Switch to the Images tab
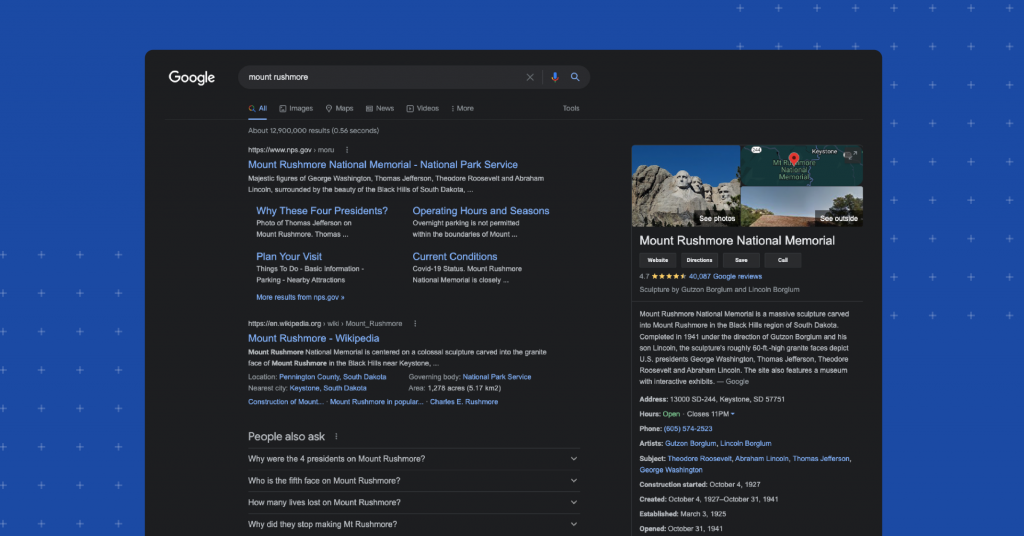 [296, 108]
